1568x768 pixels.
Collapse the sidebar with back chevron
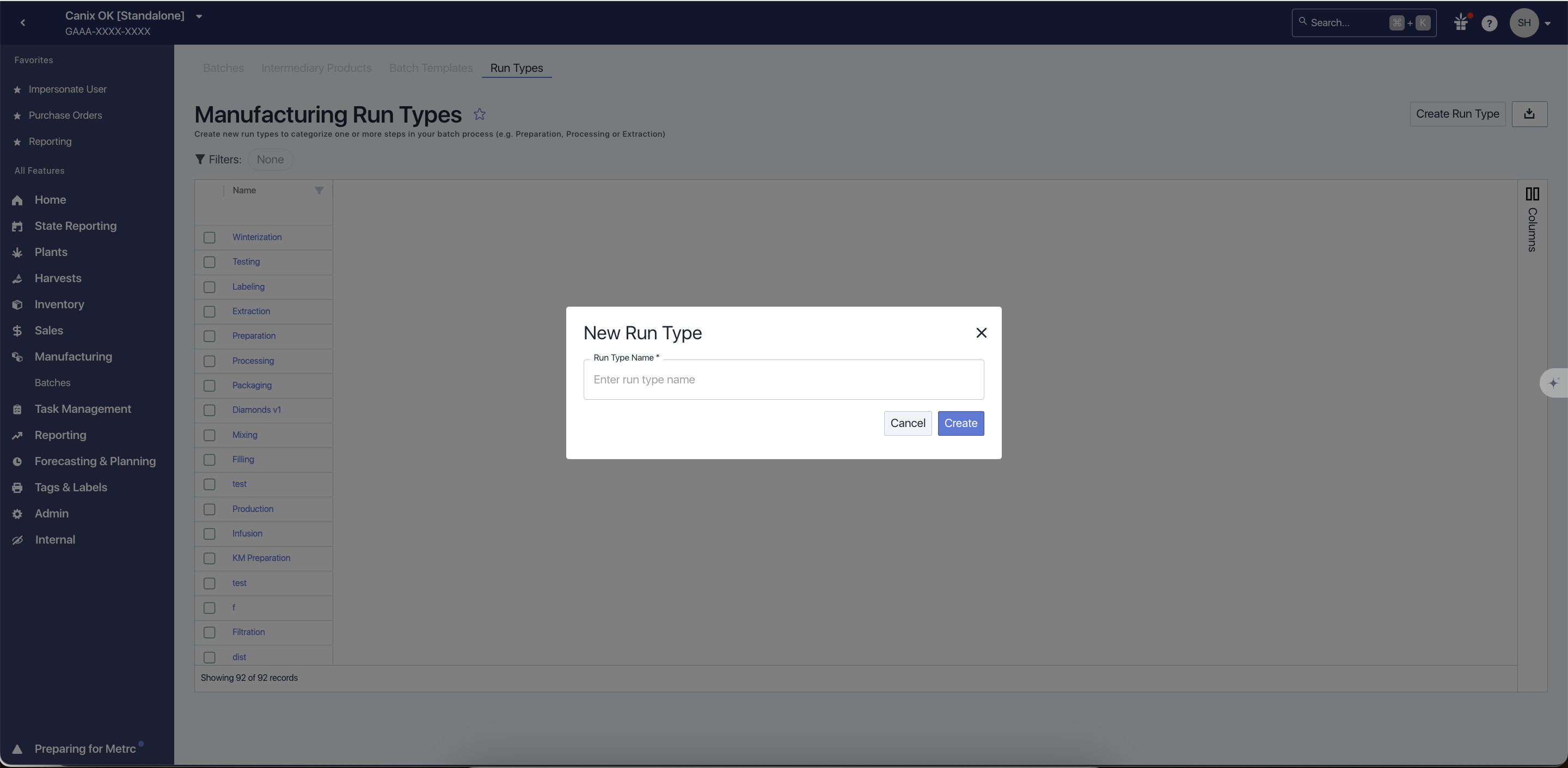(x=22, y=22)
